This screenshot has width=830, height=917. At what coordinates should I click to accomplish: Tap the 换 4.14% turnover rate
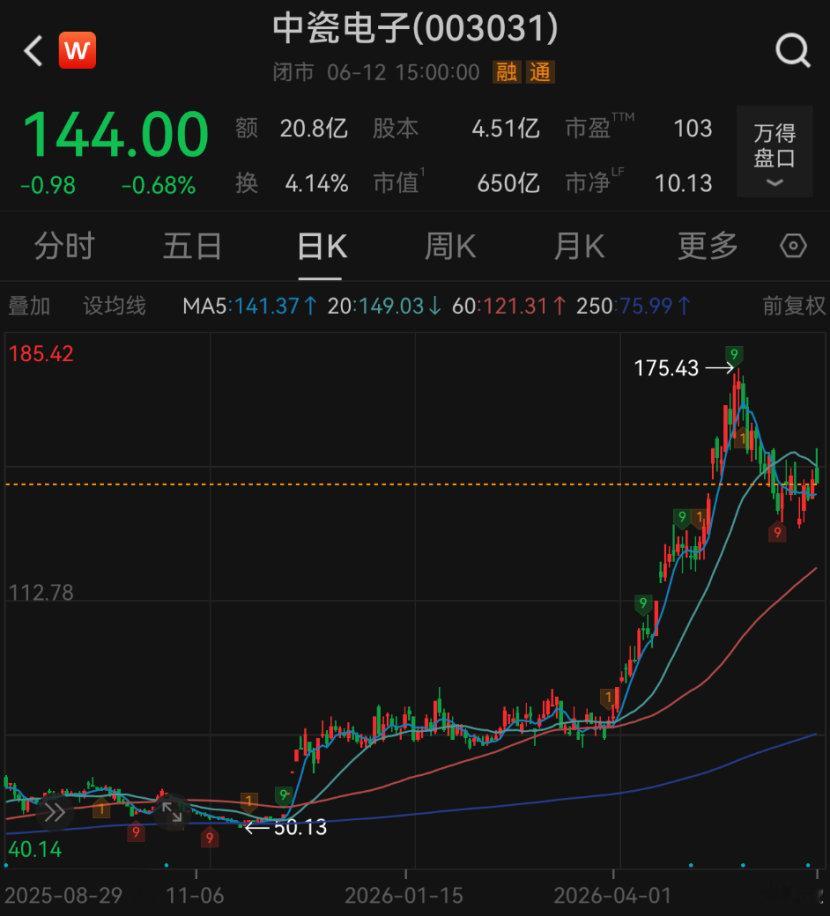click(316, 183)
